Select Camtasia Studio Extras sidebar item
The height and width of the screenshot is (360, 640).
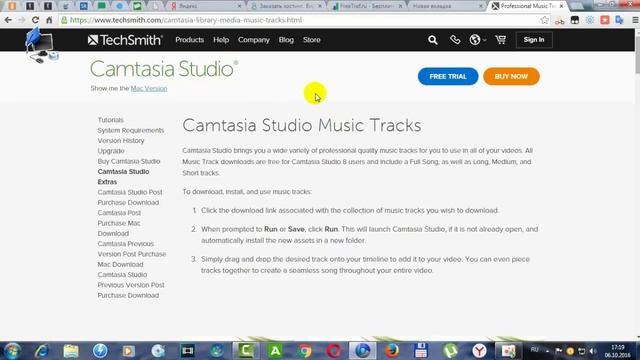[x=123, y=177]
